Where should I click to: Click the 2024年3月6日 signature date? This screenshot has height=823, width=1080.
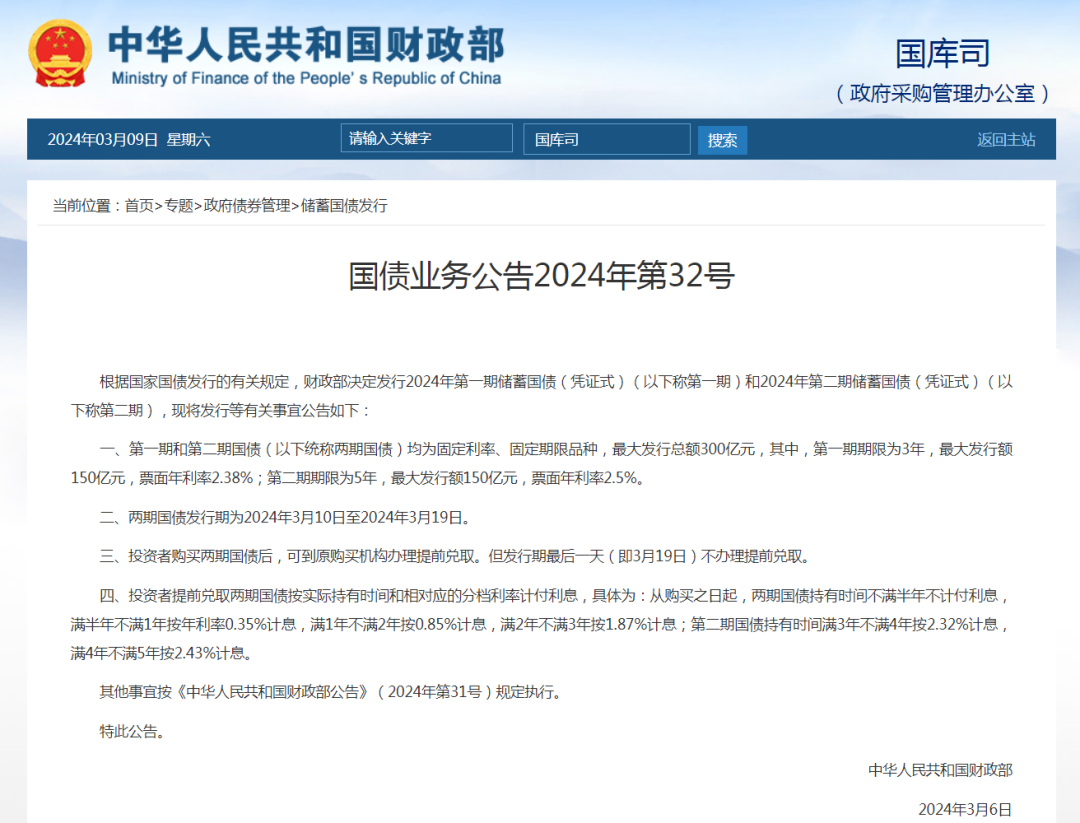(x=964, y=808)
